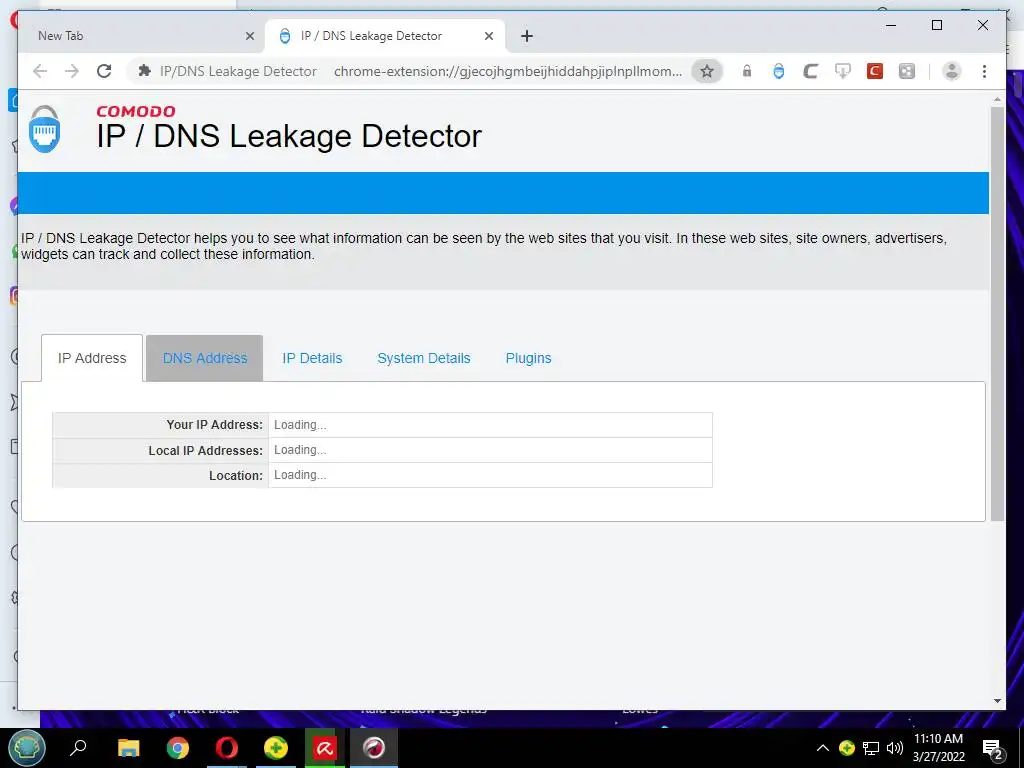Click the extension puzzle icon in address bar
Viewport: 1024px width, 768px height.
[x=144, y=71]
